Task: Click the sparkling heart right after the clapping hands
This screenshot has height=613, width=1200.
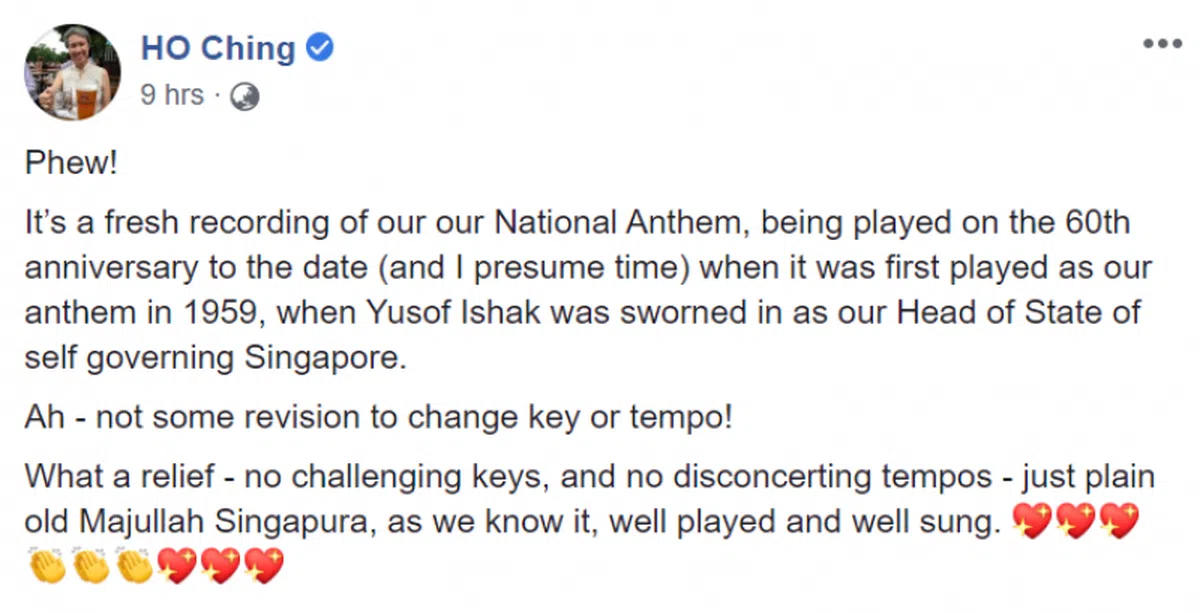Action: coord(177,566)
